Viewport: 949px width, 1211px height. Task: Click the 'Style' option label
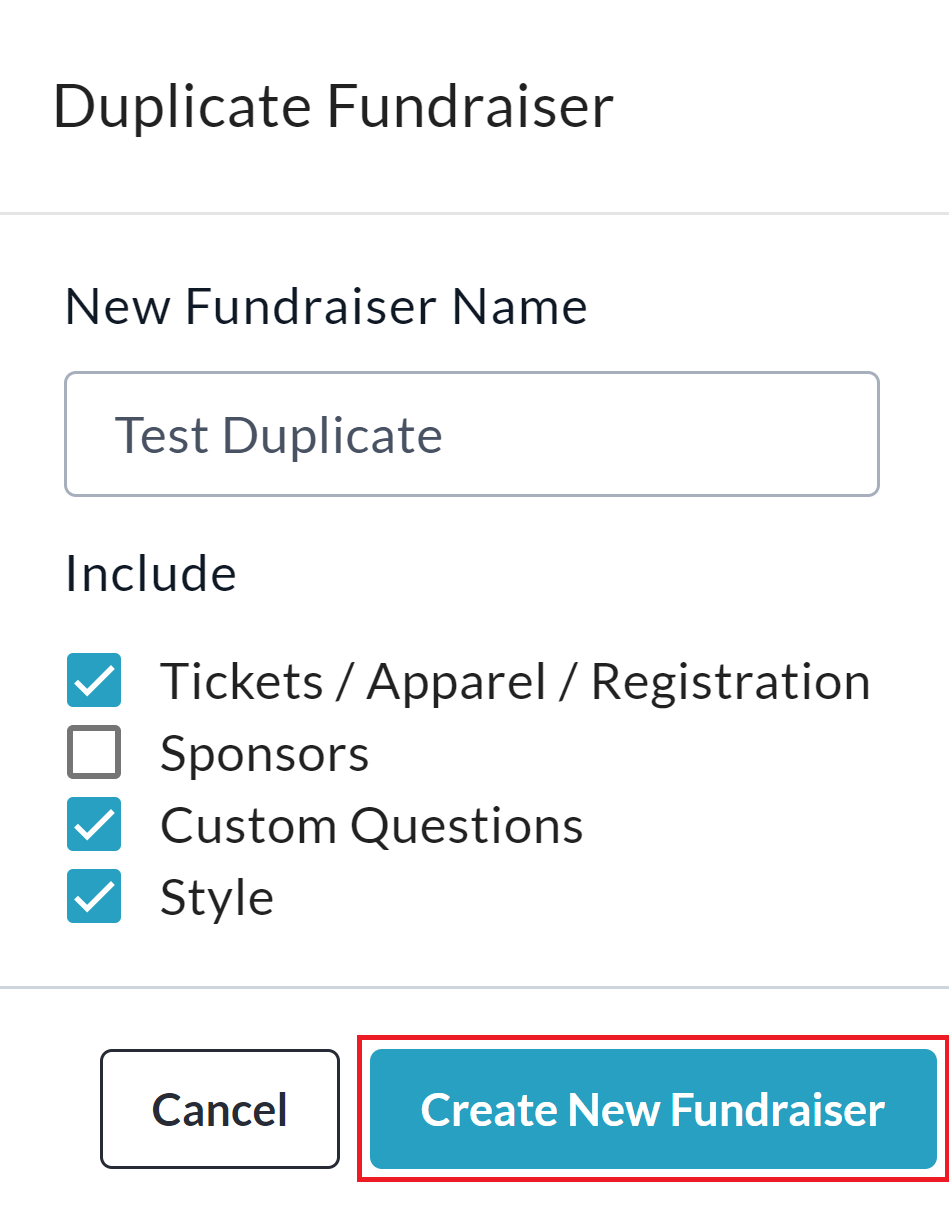pyautogui.click(x=216, y=898)
